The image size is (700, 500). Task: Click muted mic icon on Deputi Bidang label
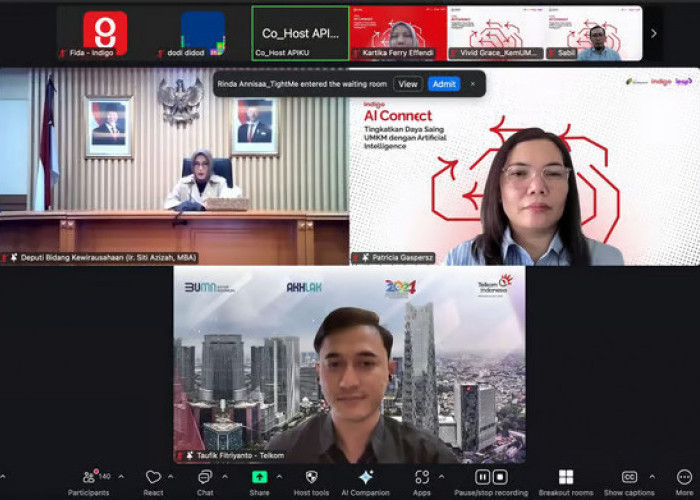(x=4, y=258)
